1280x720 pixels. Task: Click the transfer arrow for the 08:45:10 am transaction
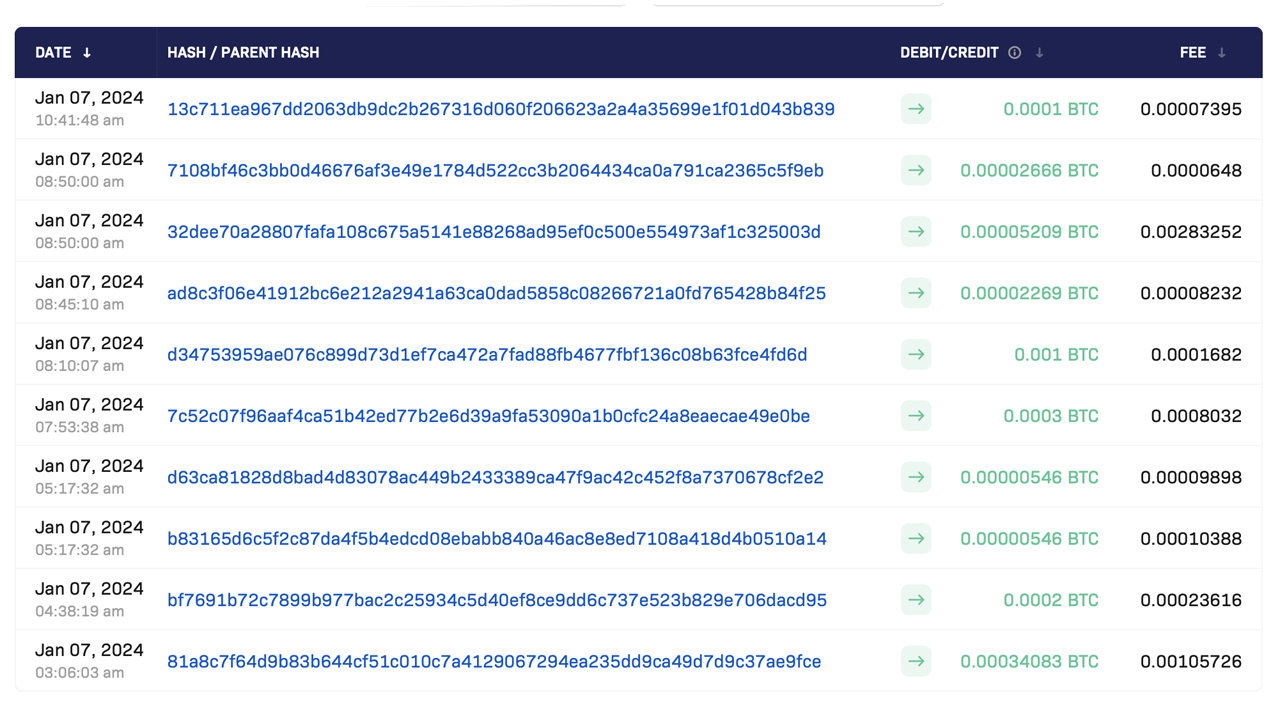[x=916, y=293]
